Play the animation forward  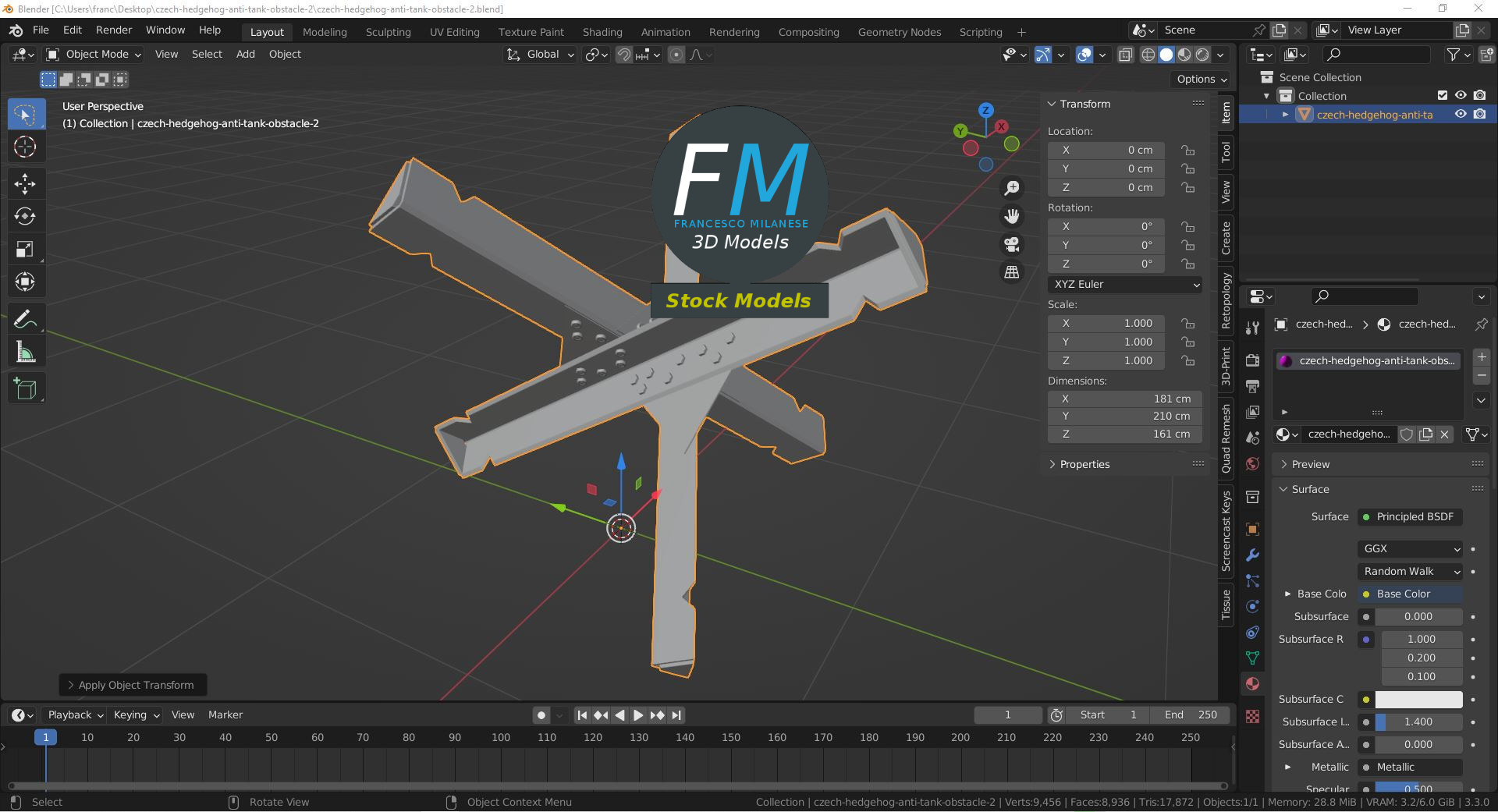[637, 714]
